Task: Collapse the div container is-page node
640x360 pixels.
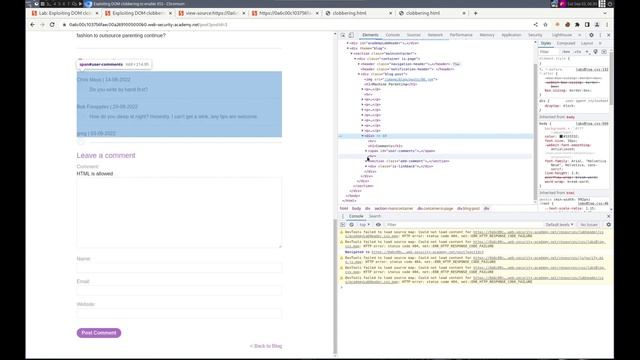Action: 355,59
